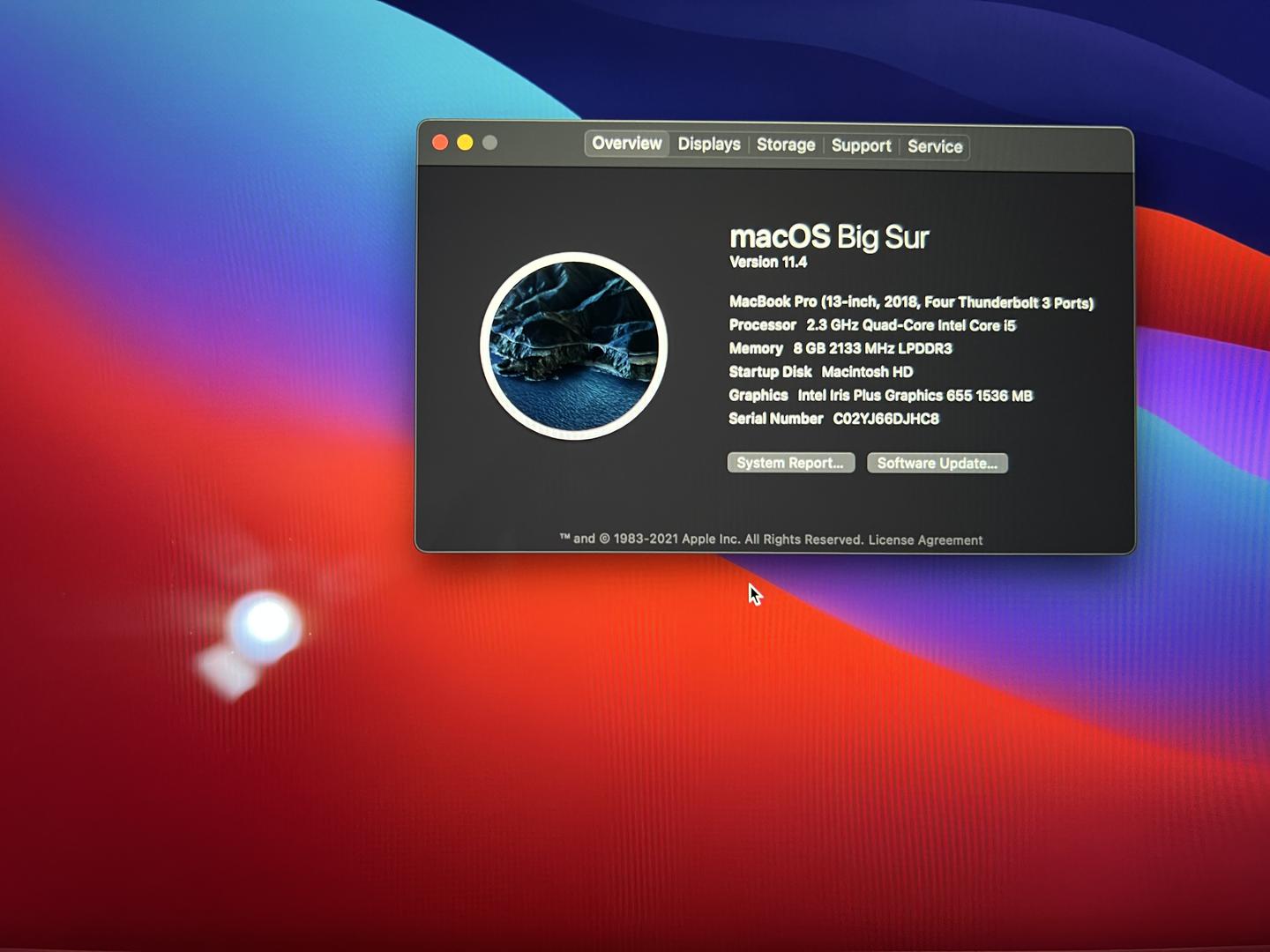This screenshot has width=1270, height=952.
Task: Click the Software Update button
Action: (x=937, y=464)
